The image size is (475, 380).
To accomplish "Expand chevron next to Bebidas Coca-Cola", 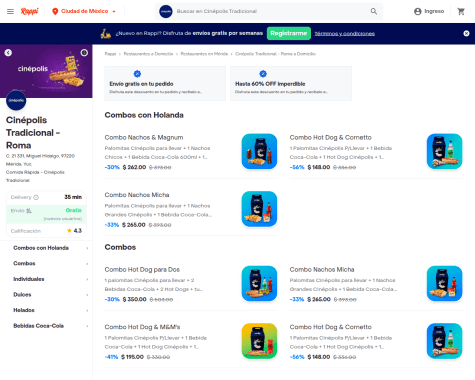I will 87,326.
